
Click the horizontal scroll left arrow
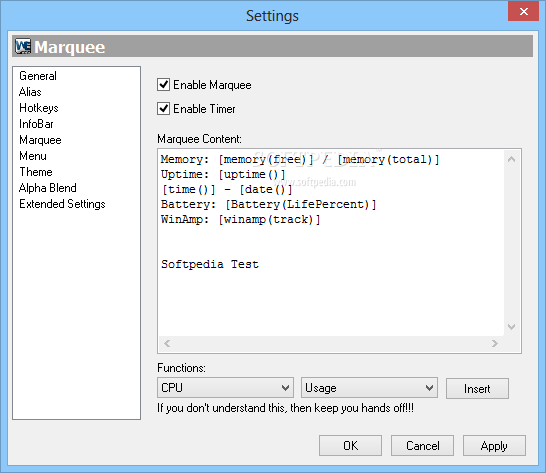coord(167,343)
